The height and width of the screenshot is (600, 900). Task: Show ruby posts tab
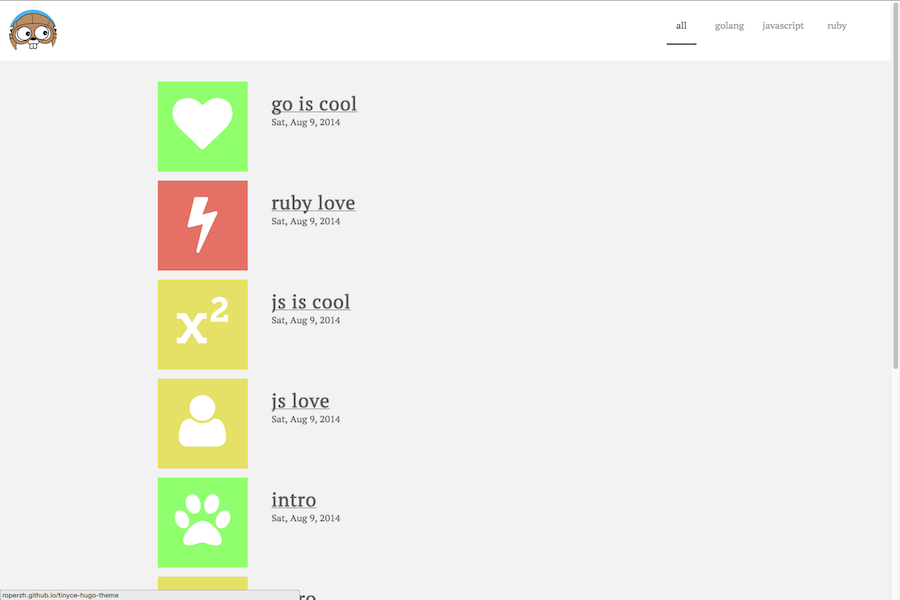(837, 26)
